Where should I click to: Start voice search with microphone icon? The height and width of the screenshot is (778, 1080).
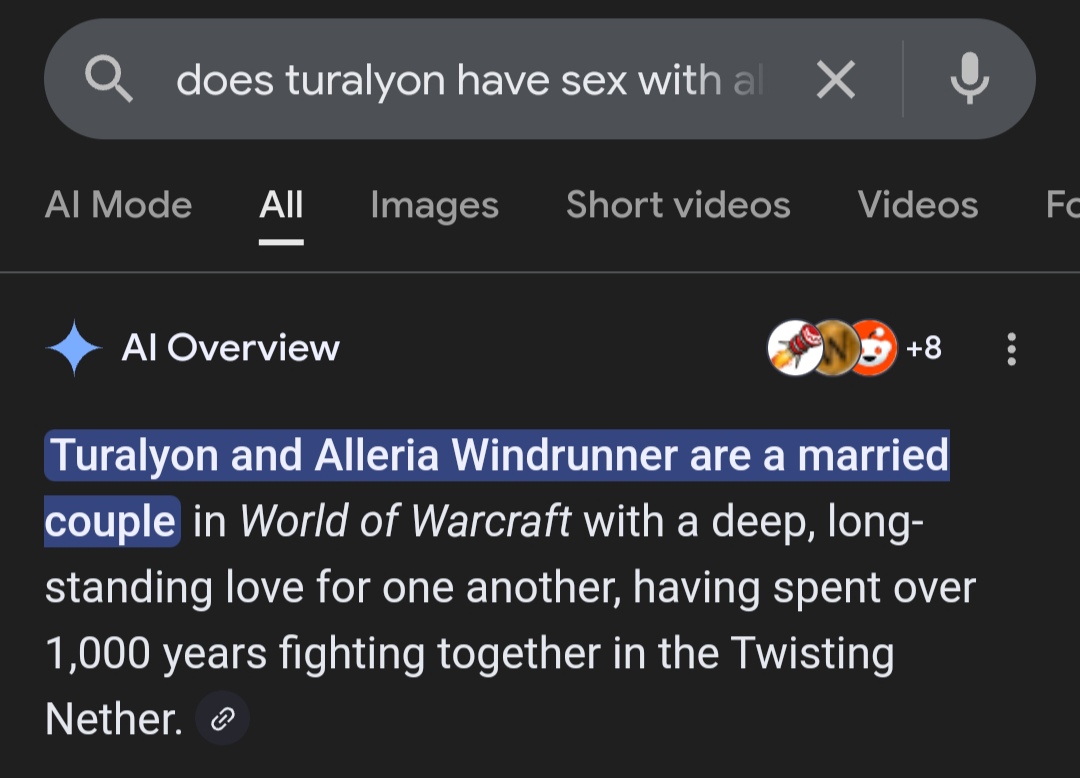969,78
